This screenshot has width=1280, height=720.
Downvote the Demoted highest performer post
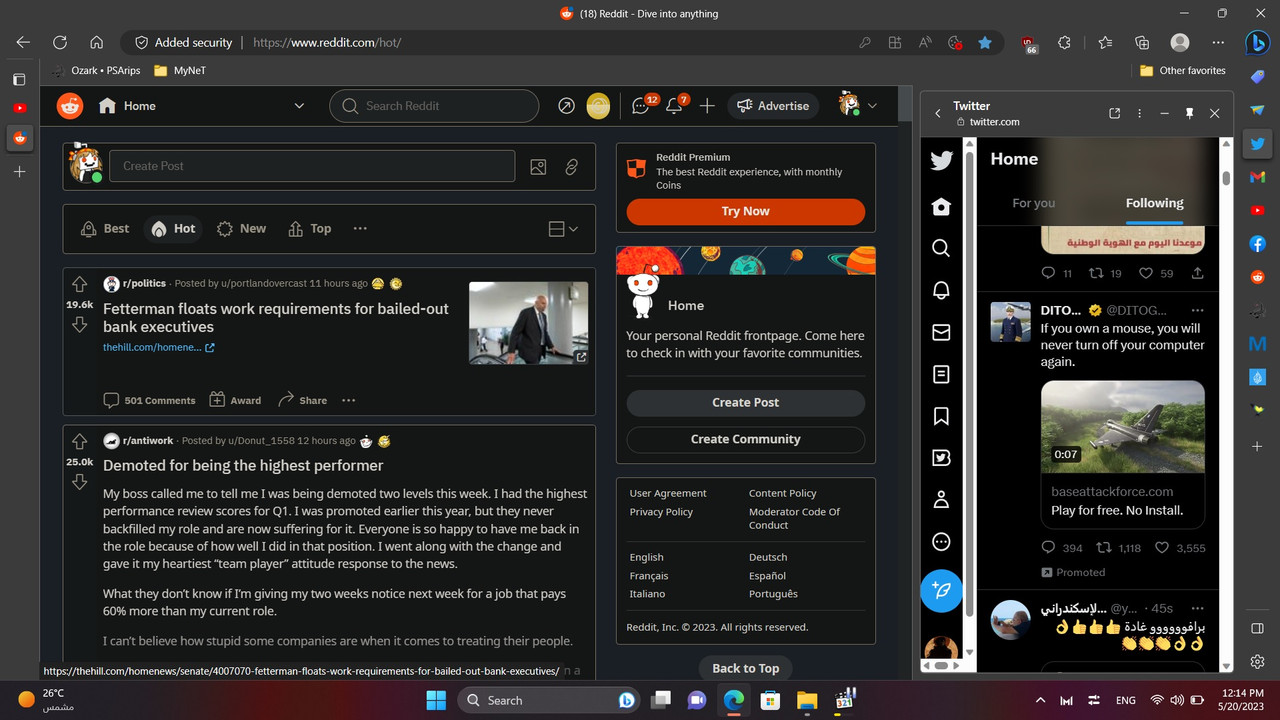(79, 481)
